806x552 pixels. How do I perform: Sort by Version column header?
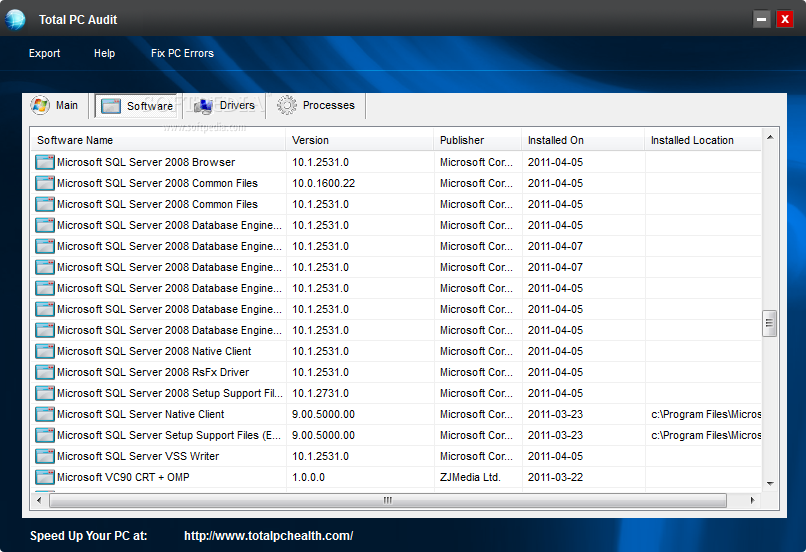[360, 140]
